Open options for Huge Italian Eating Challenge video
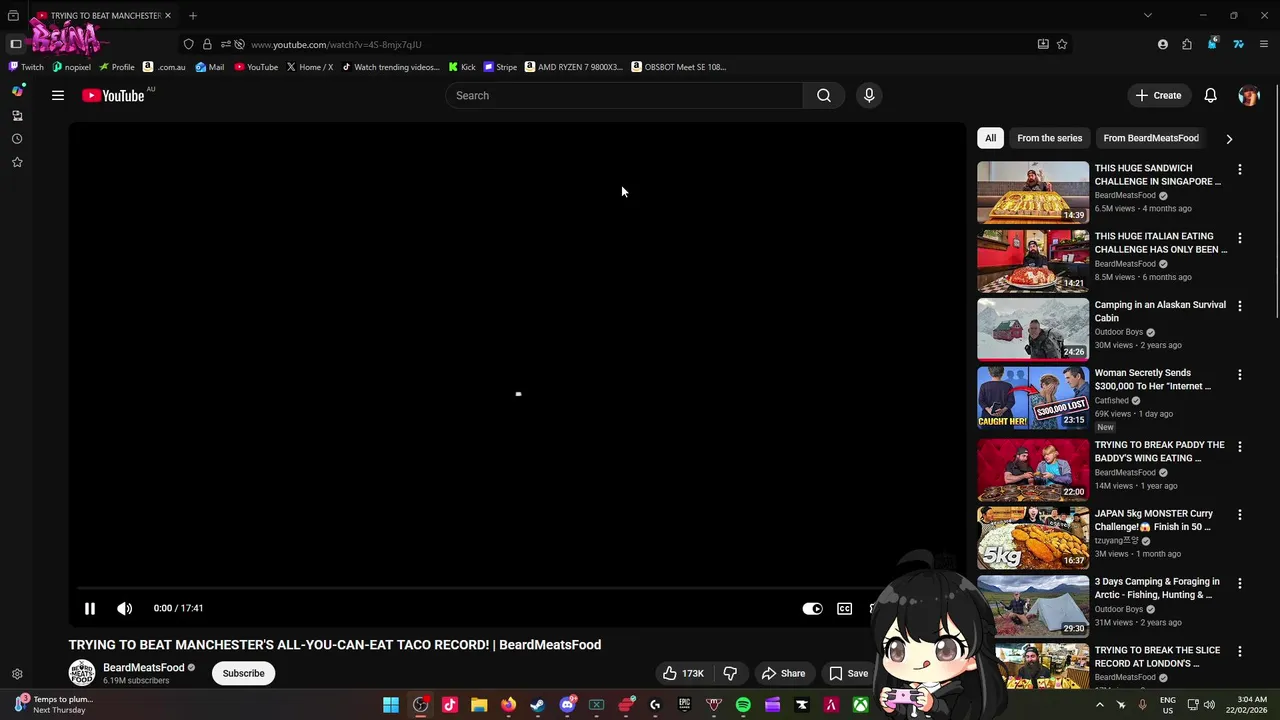The height and width of the screenshot is (720, 1280). [x=1239, y=238]
